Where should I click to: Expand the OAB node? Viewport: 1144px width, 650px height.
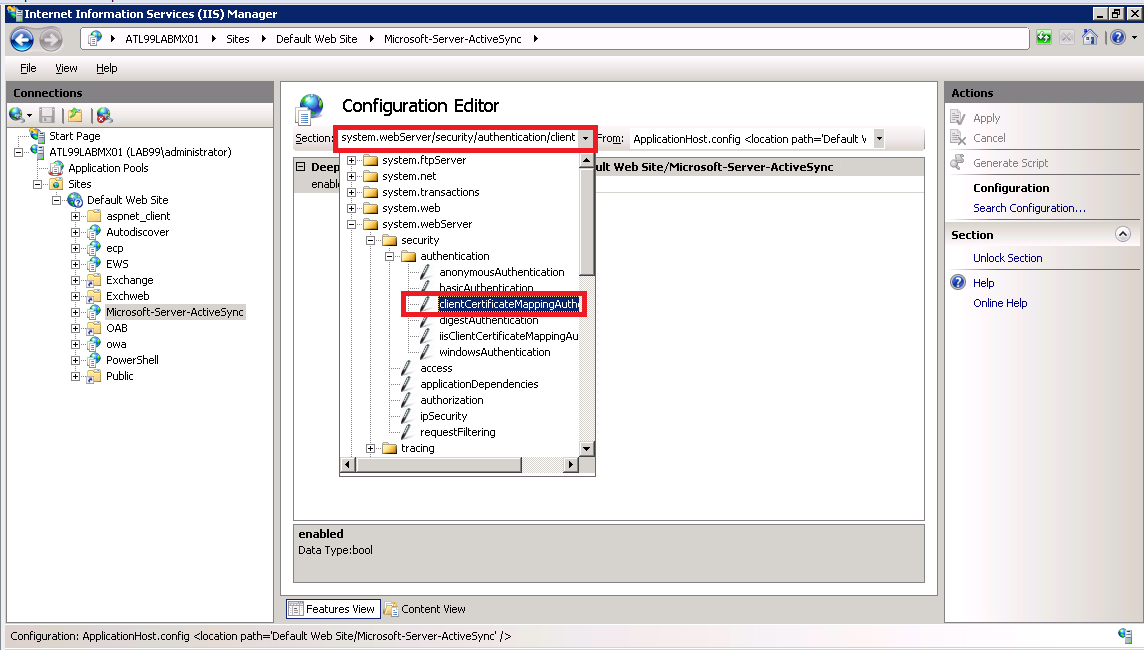pyautogui.click(x=75, y=328)
